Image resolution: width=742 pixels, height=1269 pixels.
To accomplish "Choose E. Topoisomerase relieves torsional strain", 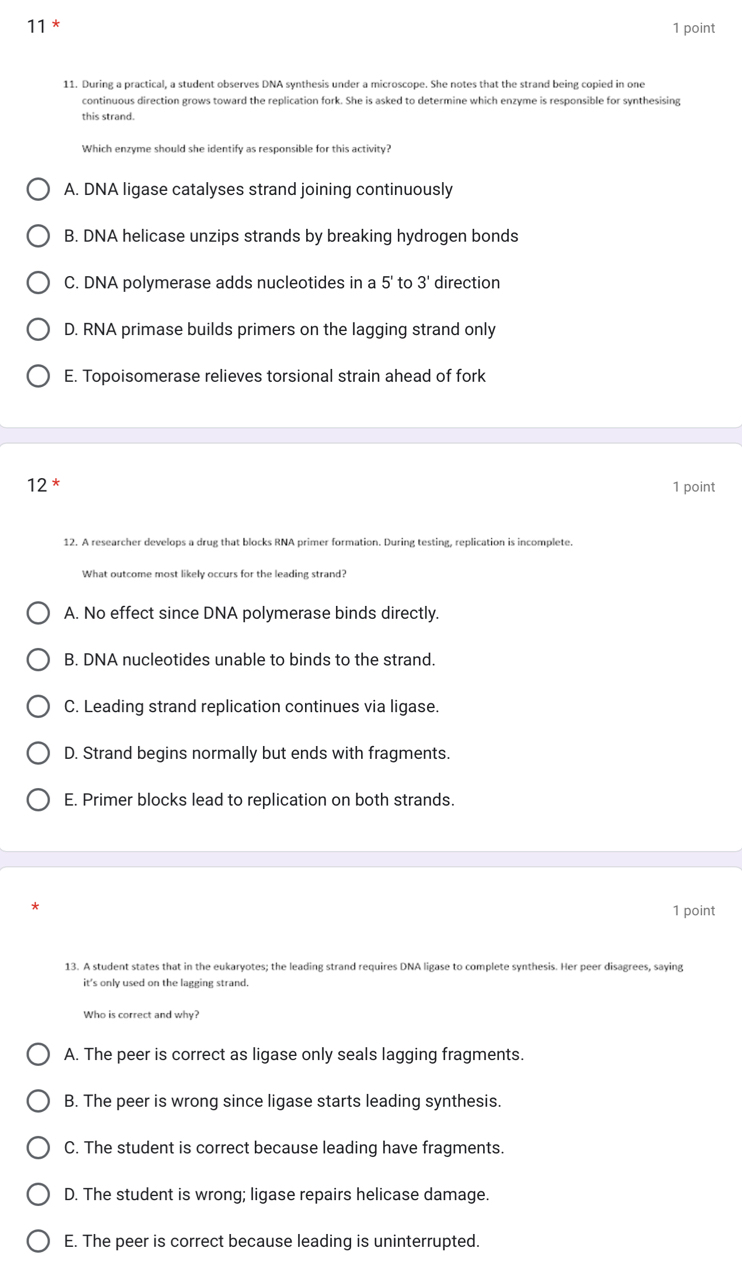I will click(x=38, y=377).
